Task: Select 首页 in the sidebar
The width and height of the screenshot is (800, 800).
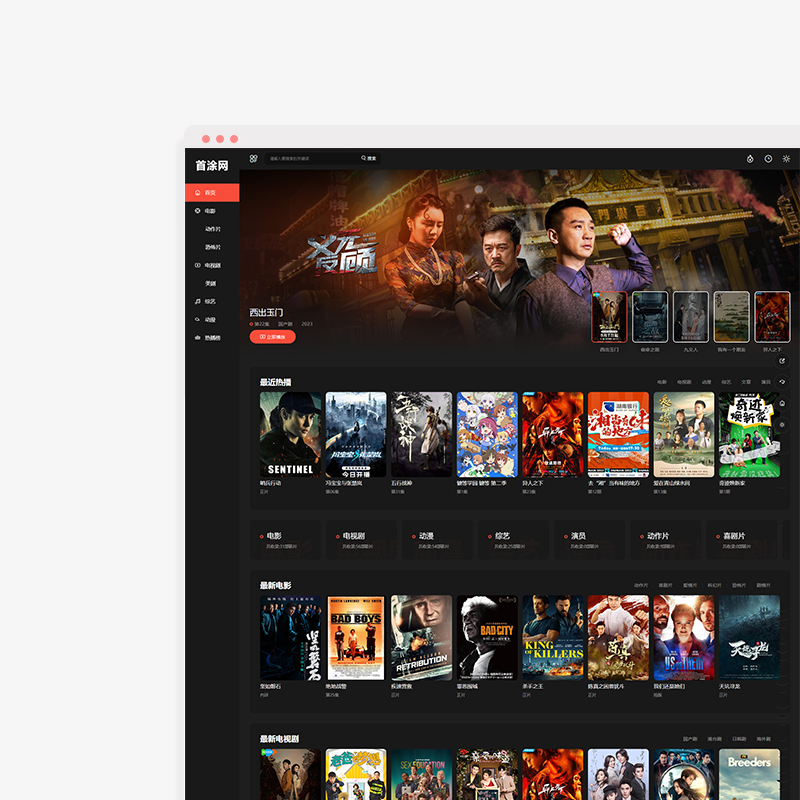Action: click(211, 193)
